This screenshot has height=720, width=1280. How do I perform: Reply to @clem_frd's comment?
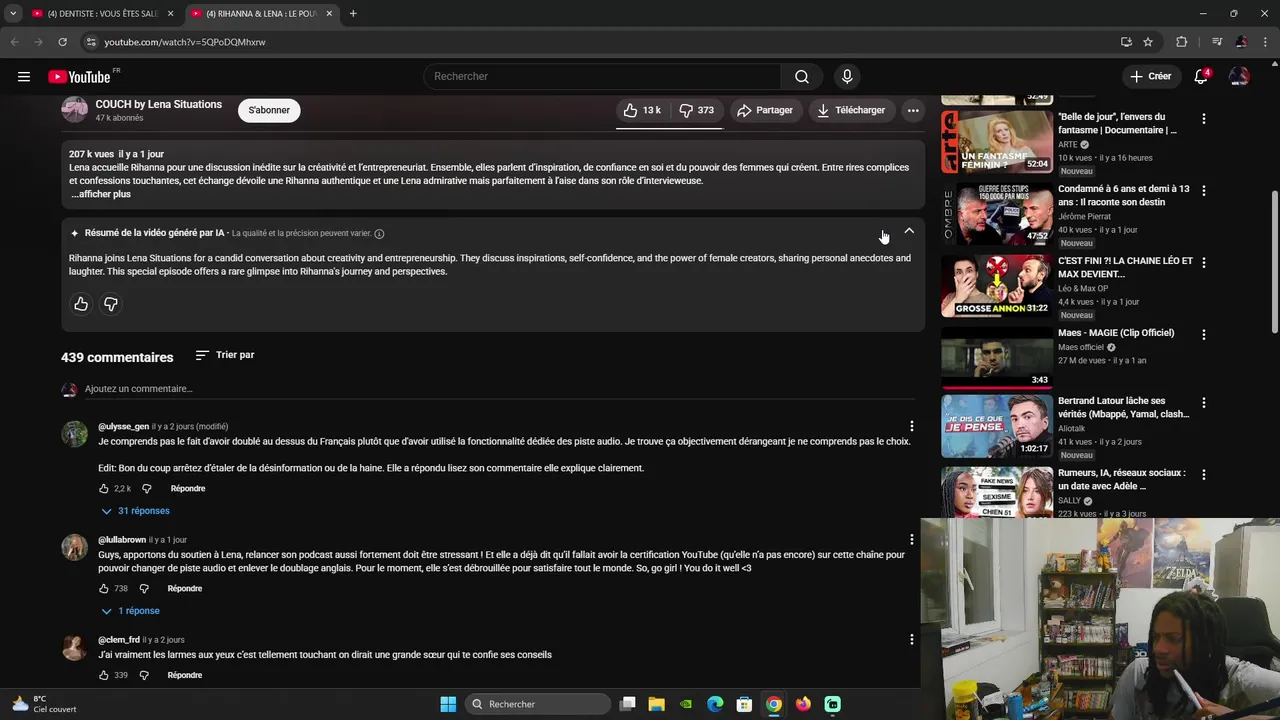point(185,676)
